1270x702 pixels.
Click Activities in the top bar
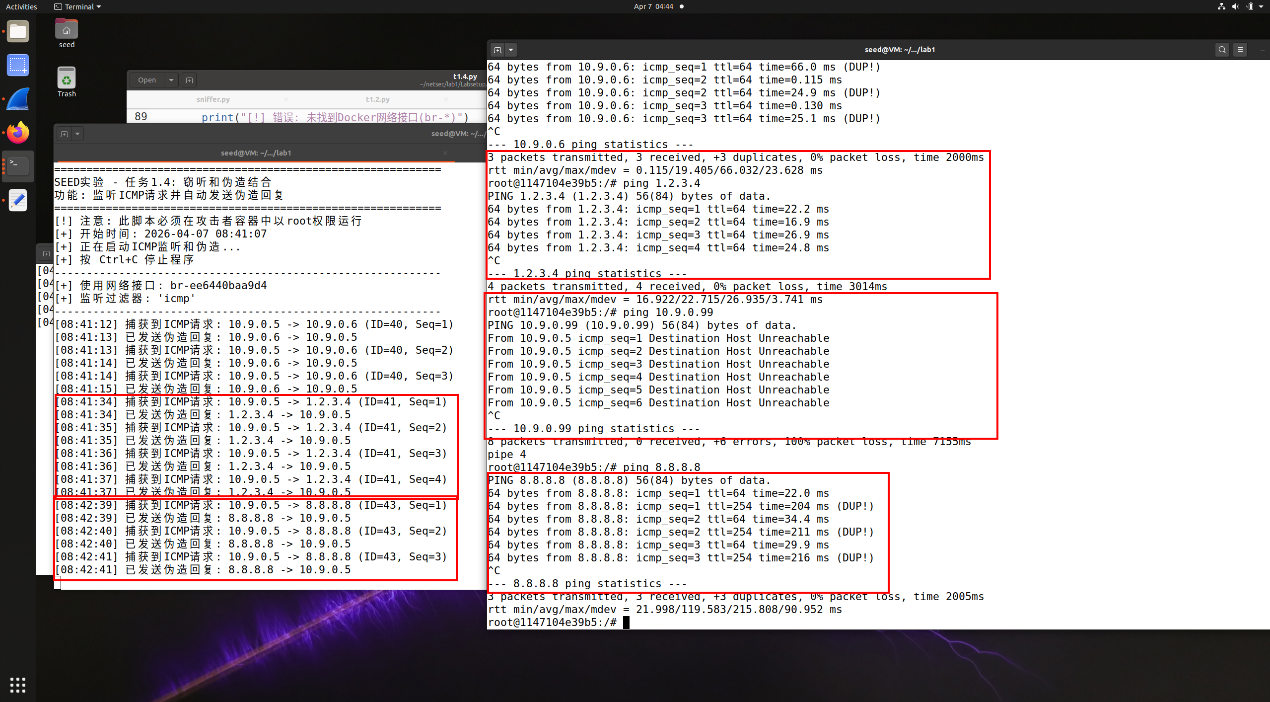tap(20, 6)
